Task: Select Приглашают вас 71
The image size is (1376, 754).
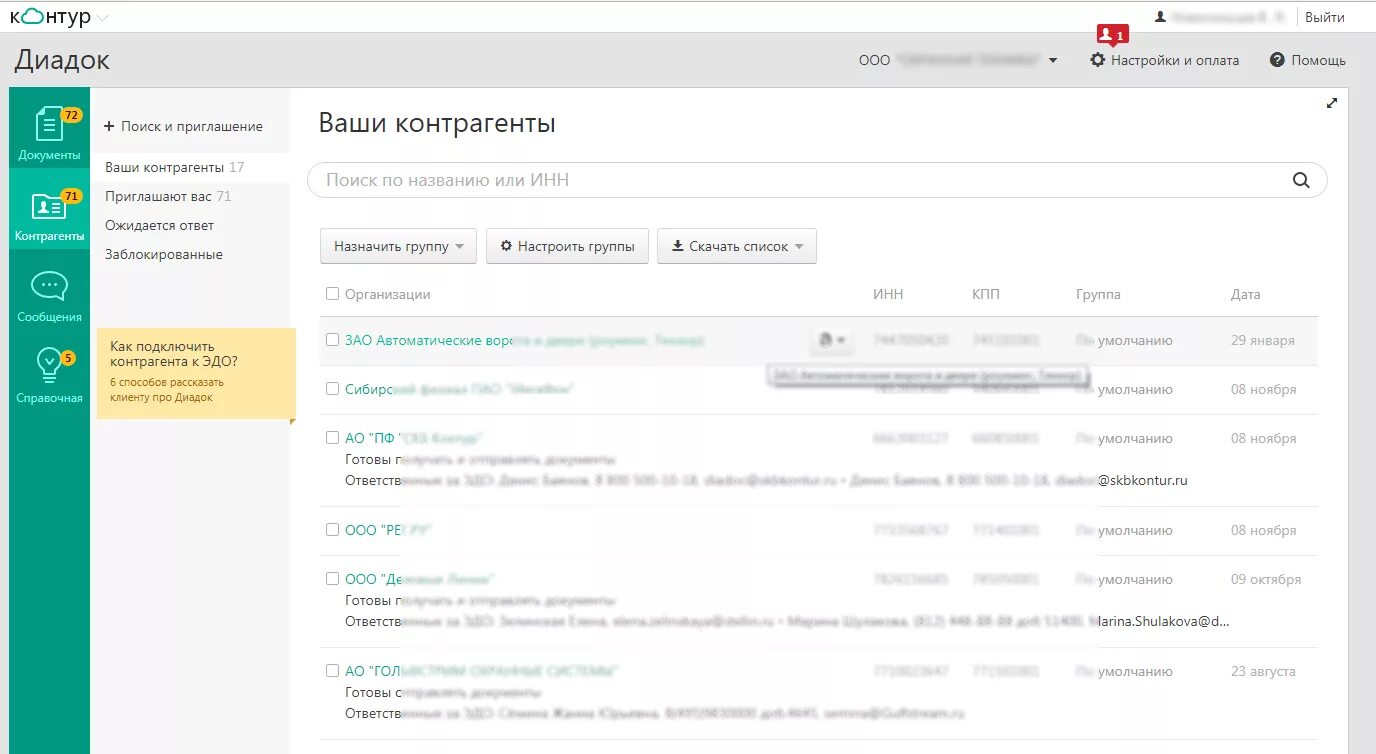Action: [x=168, y=196]
